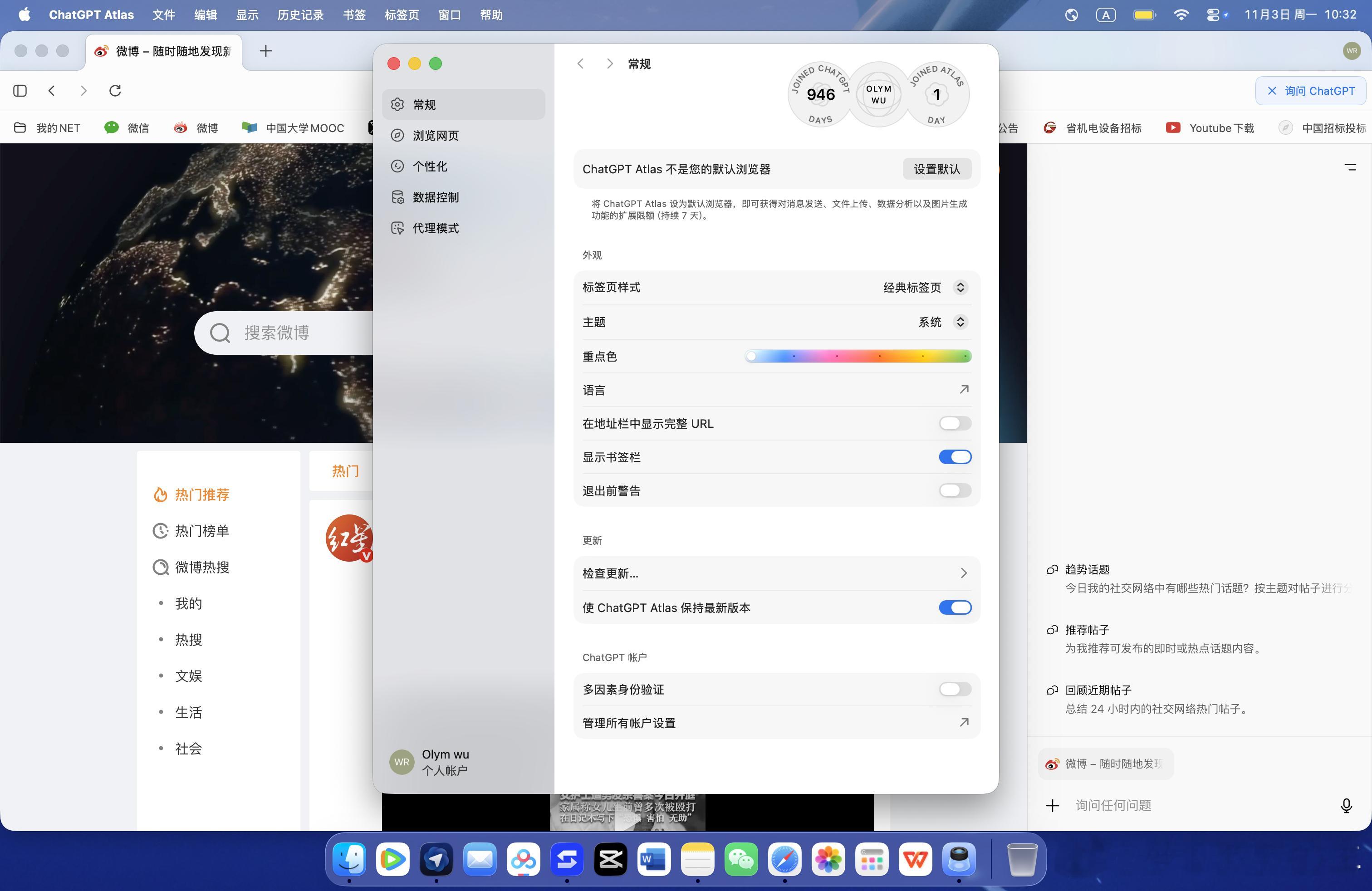Viewport: 1372px width, 891px height.
Task: Open the 主题 theme dropdown
Action: [x=959, y=322]
